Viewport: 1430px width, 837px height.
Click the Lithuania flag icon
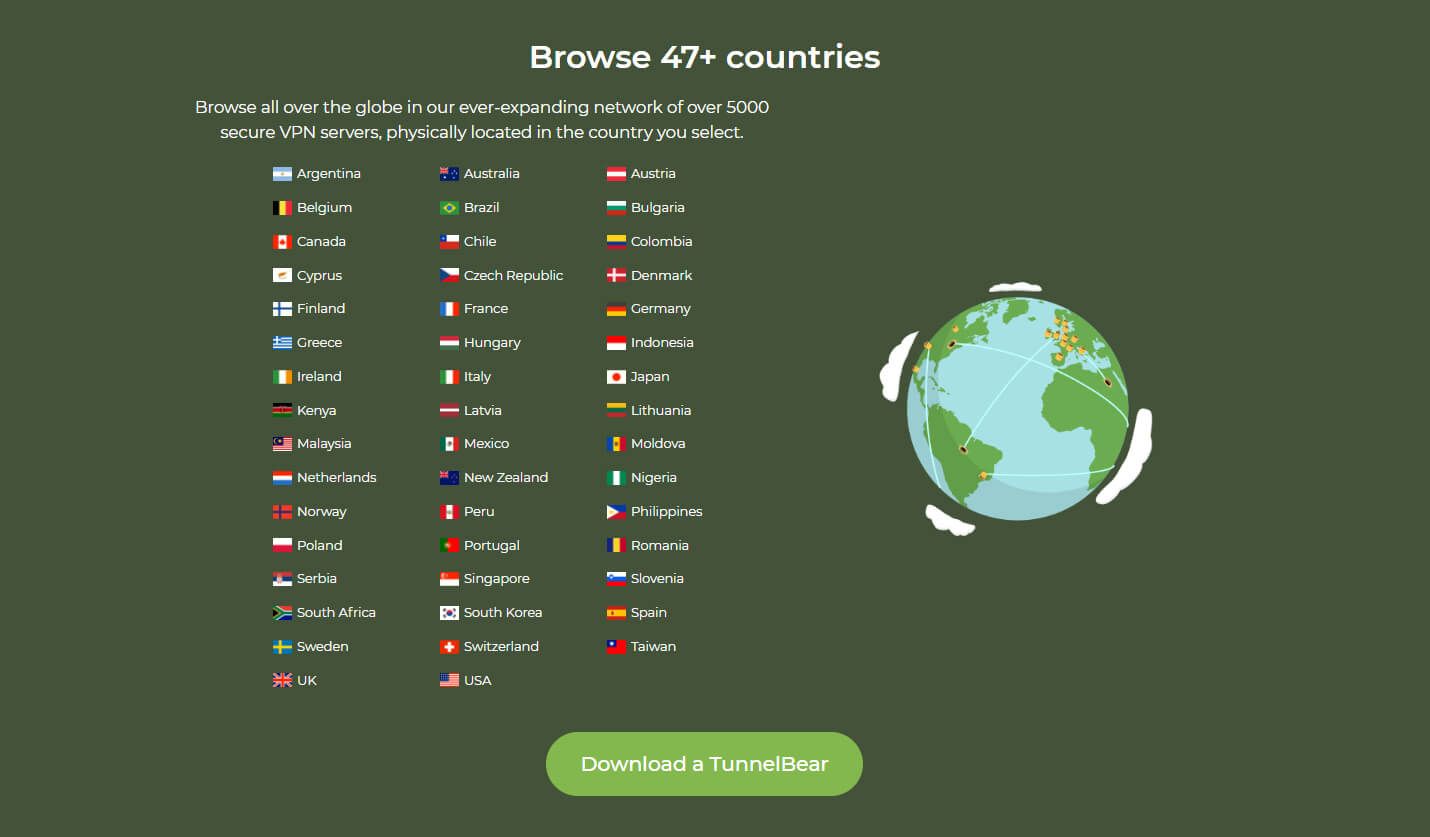point(616,410)
